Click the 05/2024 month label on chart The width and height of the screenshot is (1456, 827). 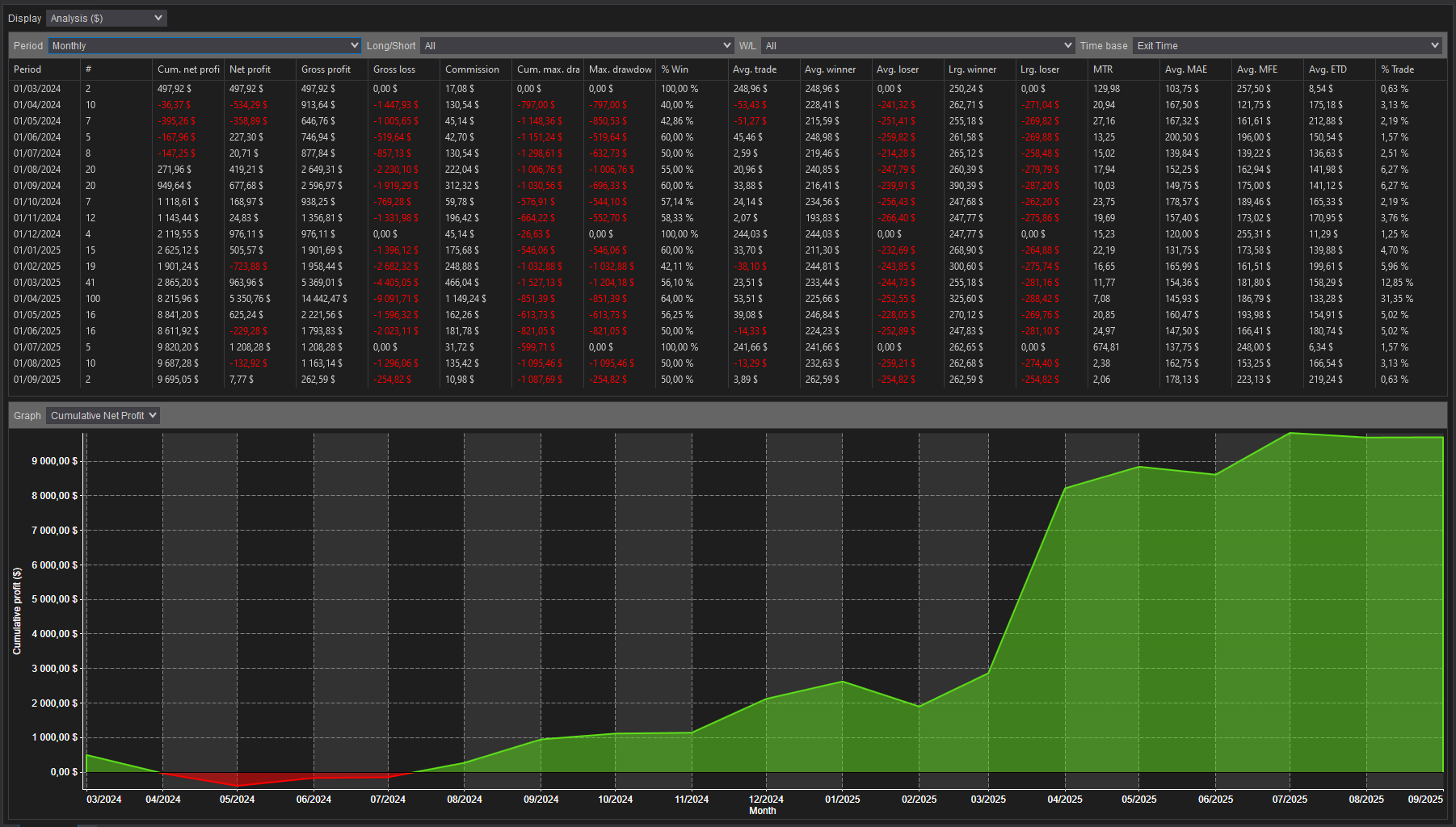click(x=237, y=800)
